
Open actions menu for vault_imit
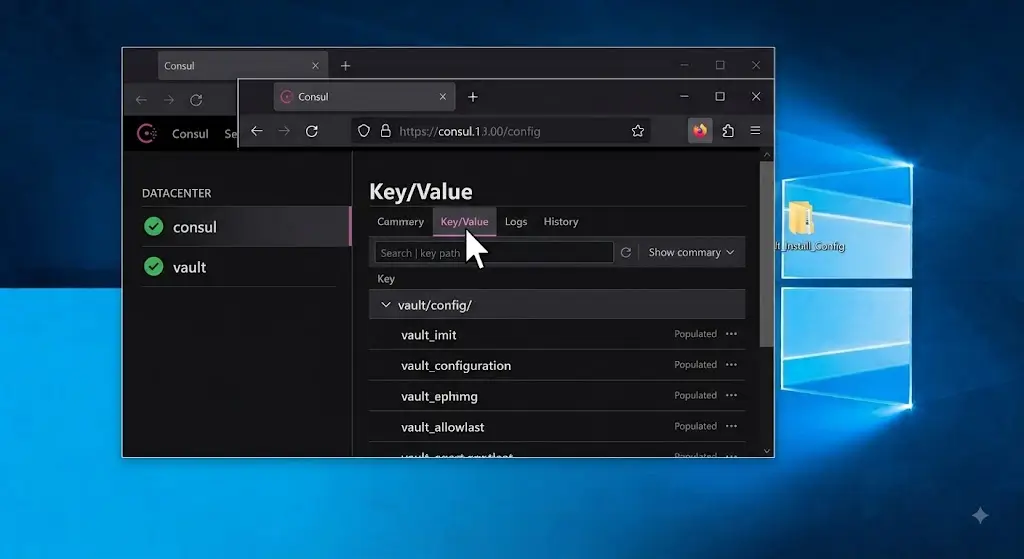(731, 334)
